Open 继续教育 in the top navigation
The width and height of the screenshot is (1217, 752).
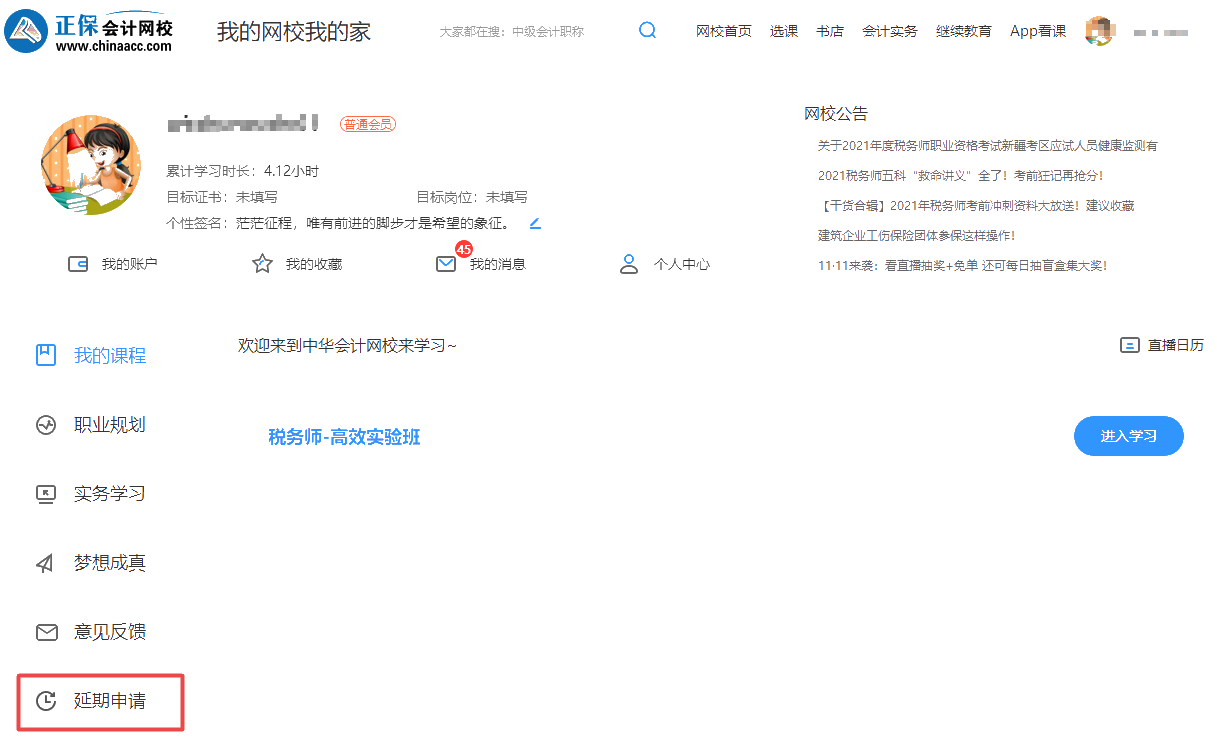tap(964, 31)
